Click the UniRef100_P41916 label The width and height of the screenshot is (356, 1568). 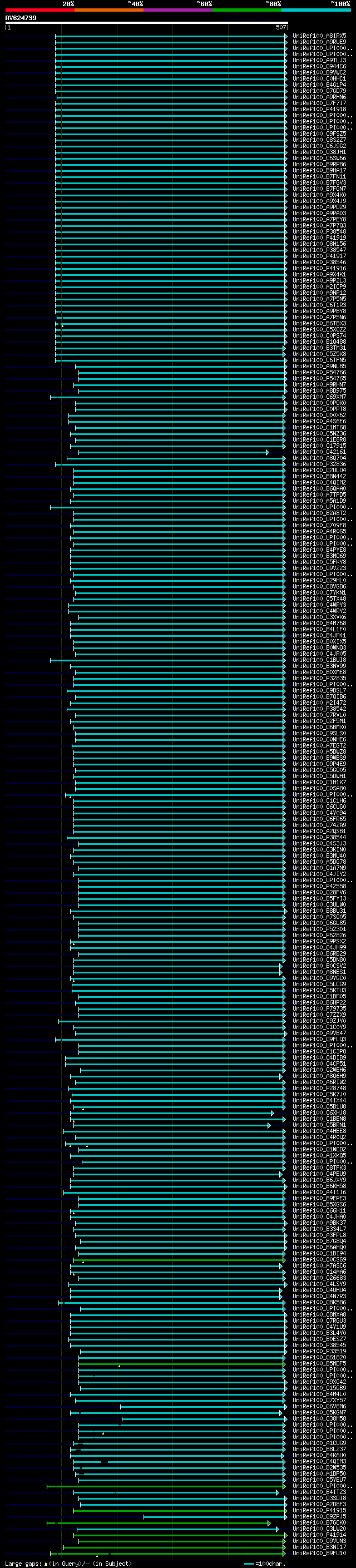coord(319,269)
